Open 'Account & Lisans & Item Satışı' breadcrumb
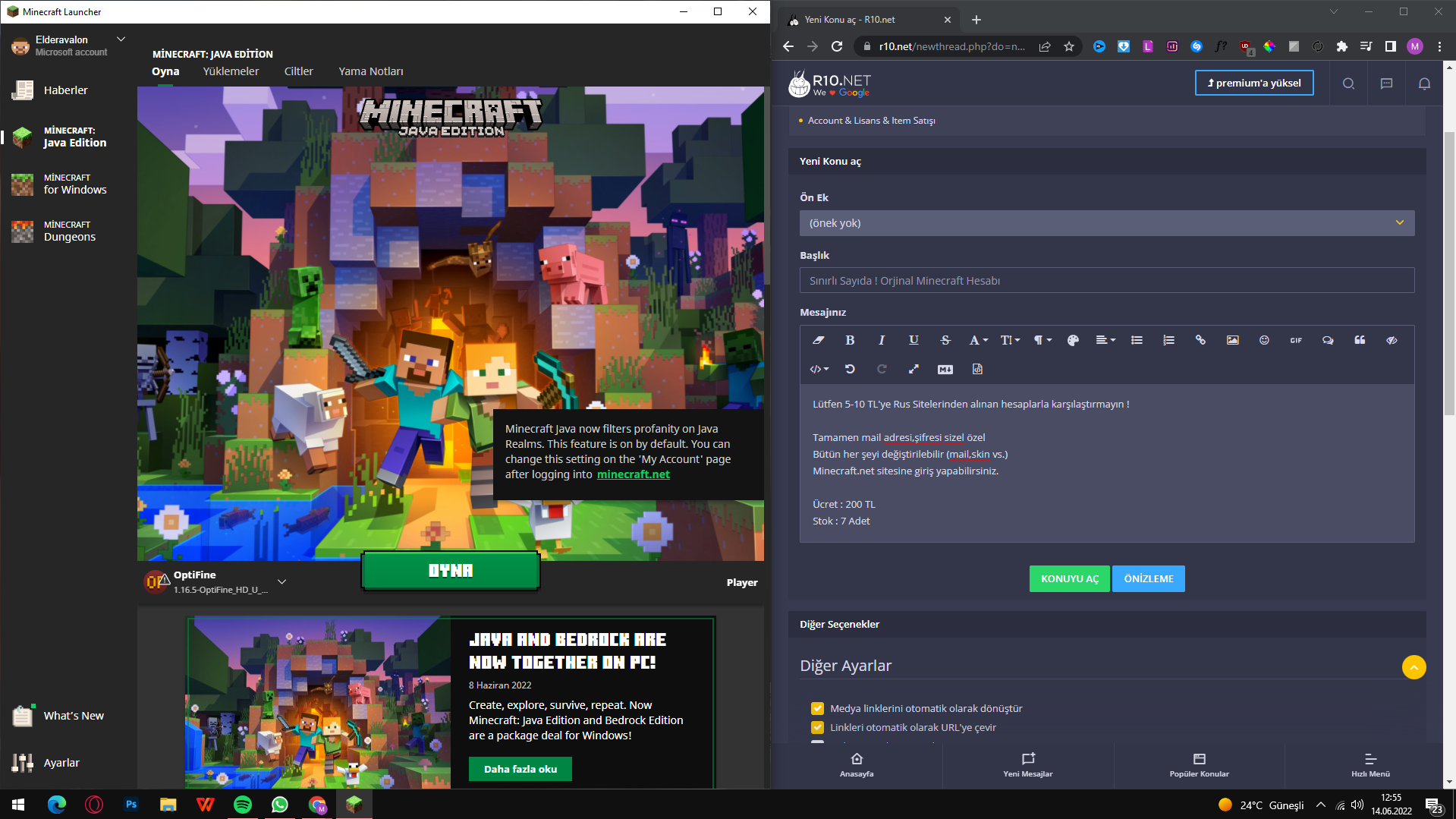Viewport: 1456px width, 819px height. 871,121
